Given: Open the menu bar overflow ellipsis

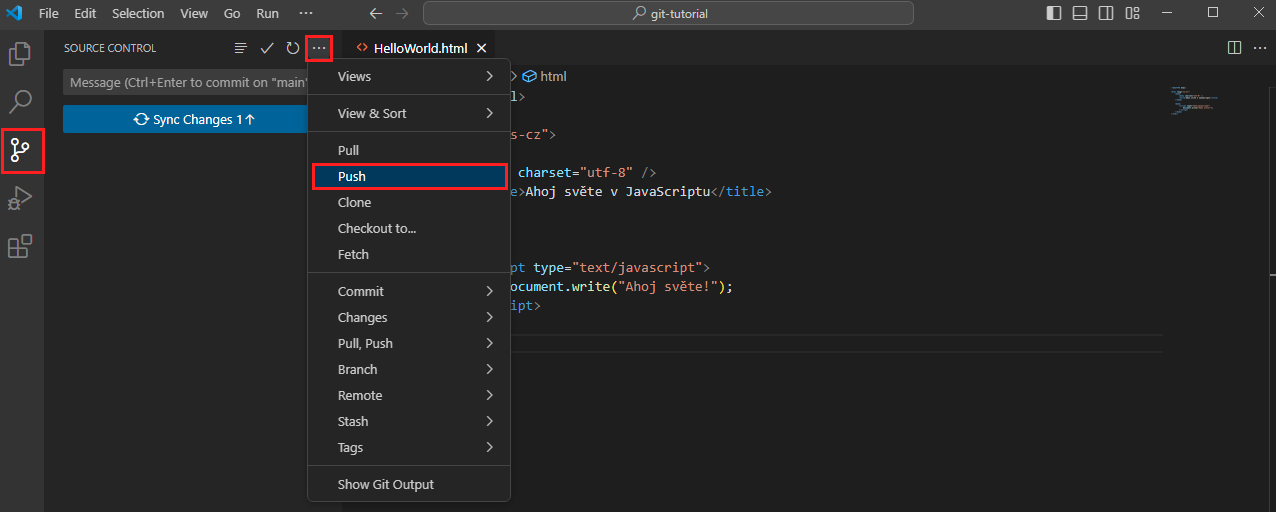Looking at the screenshot, I should [306, 13].
